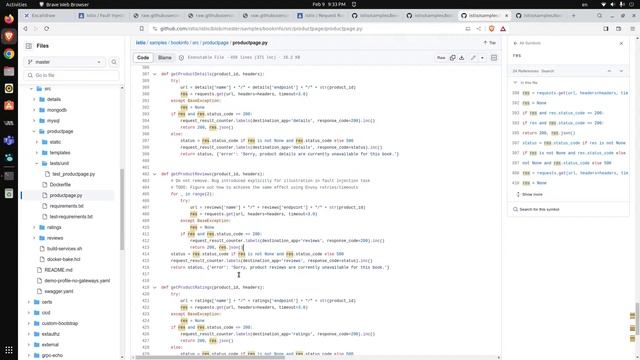Open demo-profile-no-gateways.yaml file
Screen dimensions: 640x360
tap(77, 280)
